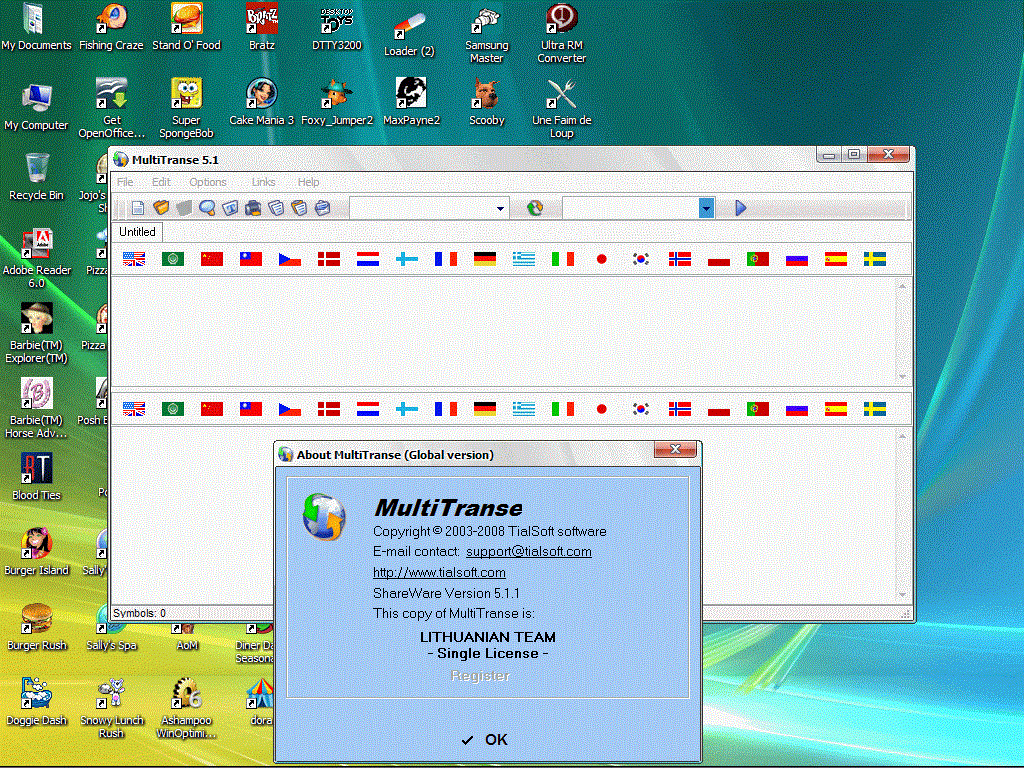Open the Options menu
The image size is (1024, 768).
coord(208,182)
